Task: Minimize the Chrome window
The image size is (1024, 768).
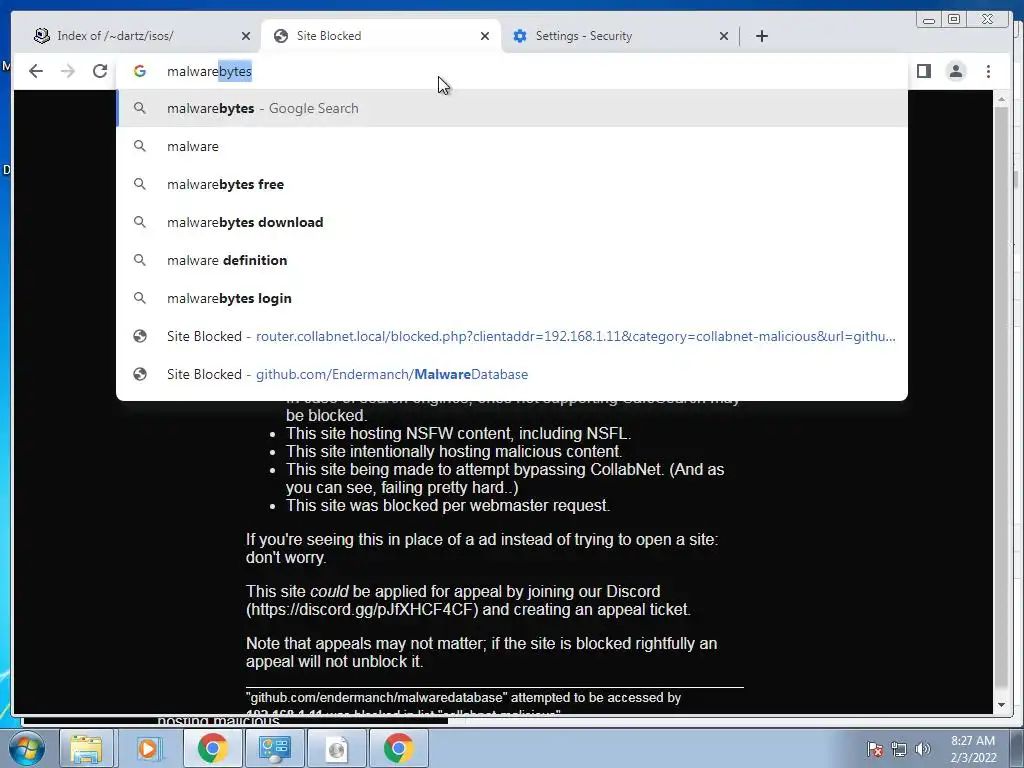Action: tap(928, 20)
